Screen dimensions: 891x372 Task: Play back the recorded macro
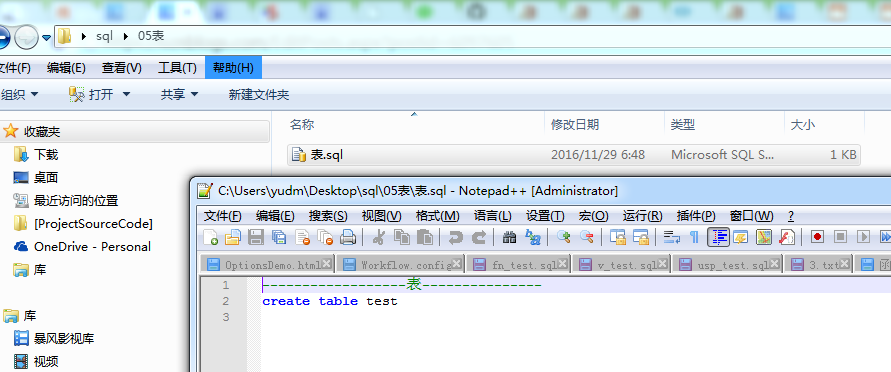863,237
